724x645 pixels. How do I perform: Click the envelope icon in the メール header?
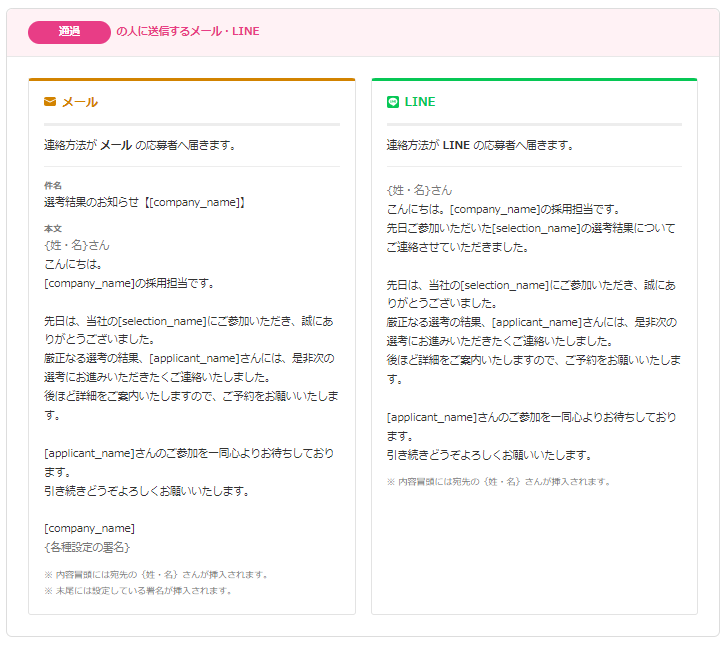(50, 102)
